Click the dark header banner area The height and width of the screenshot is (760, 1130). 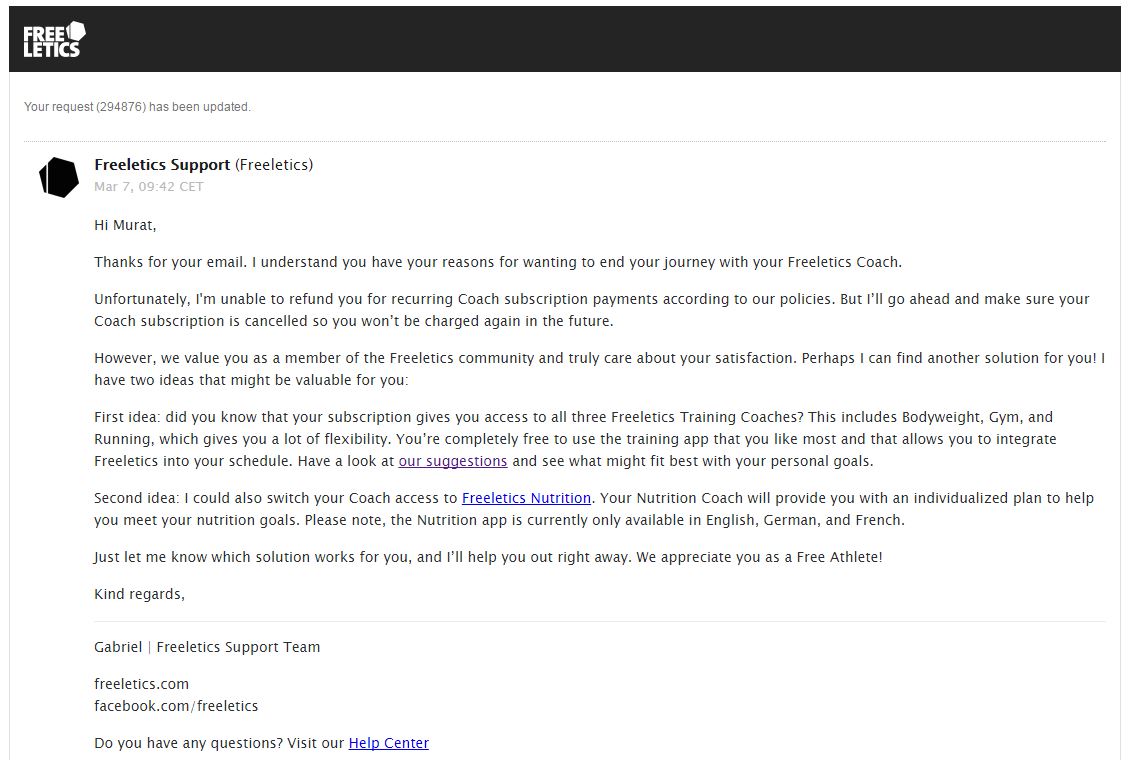[565, 39]
